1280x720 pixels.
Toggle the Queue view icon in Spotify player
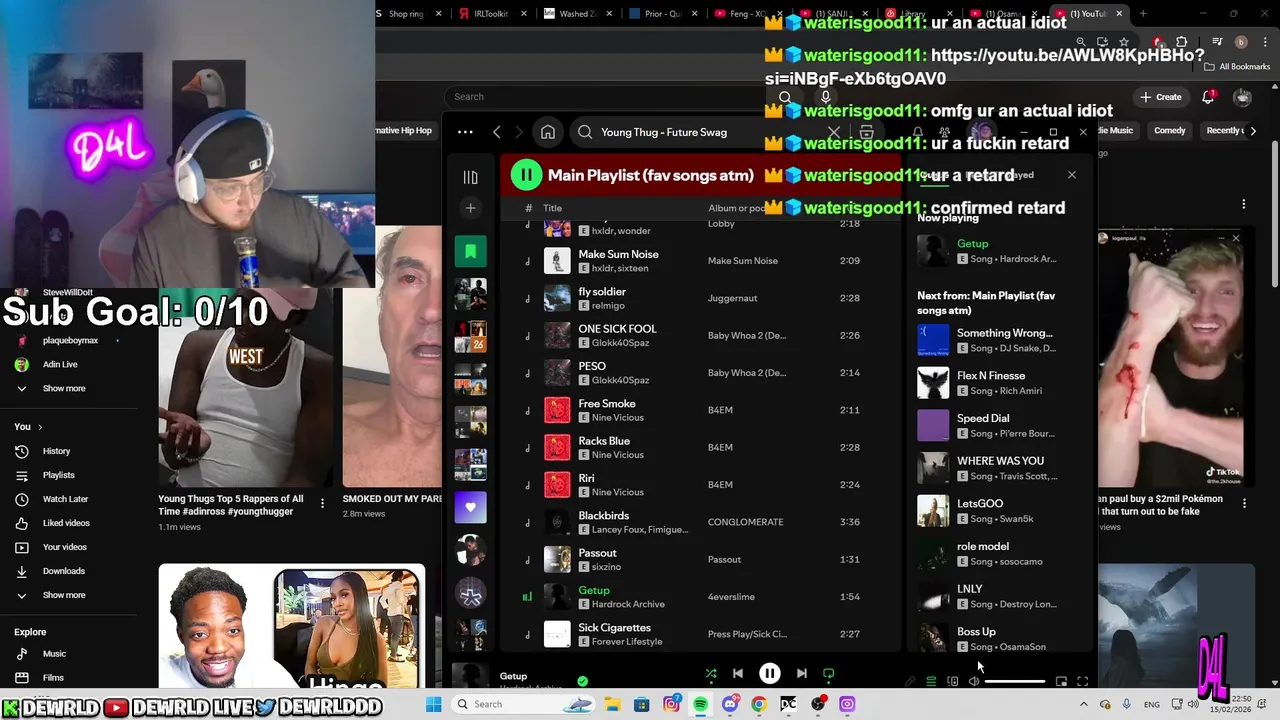click(x=931, y=682)
